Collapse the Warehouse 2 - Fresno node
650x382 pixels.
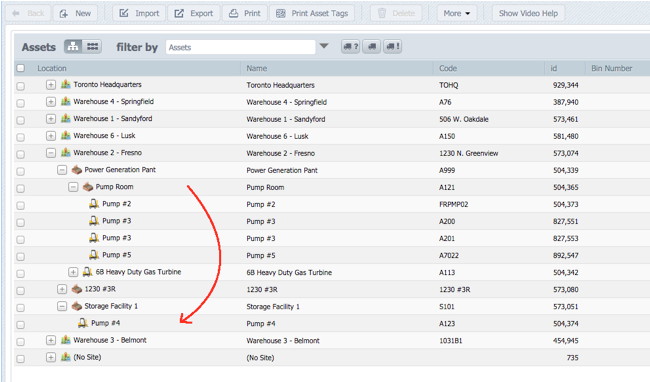pos(51,152)
